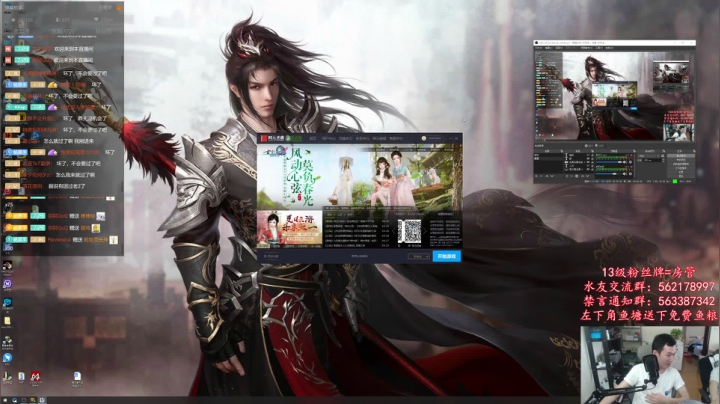Click the green logo next to the launcher logo
Screen dimensions: 720x404
tap(294, 138)
